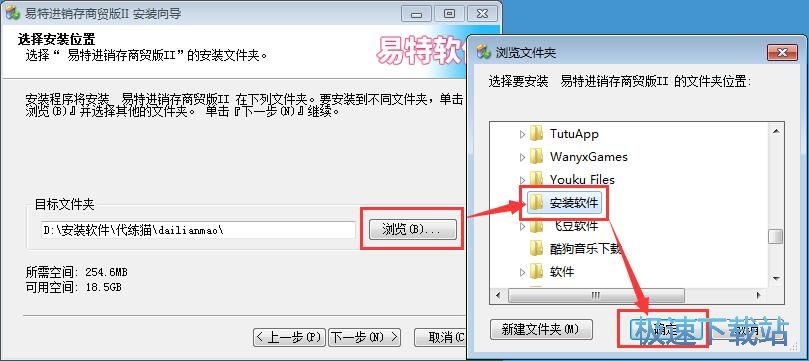
Task: Click the 浏览文件夹 dialog title icon
Action: click(x=483, y=52)
